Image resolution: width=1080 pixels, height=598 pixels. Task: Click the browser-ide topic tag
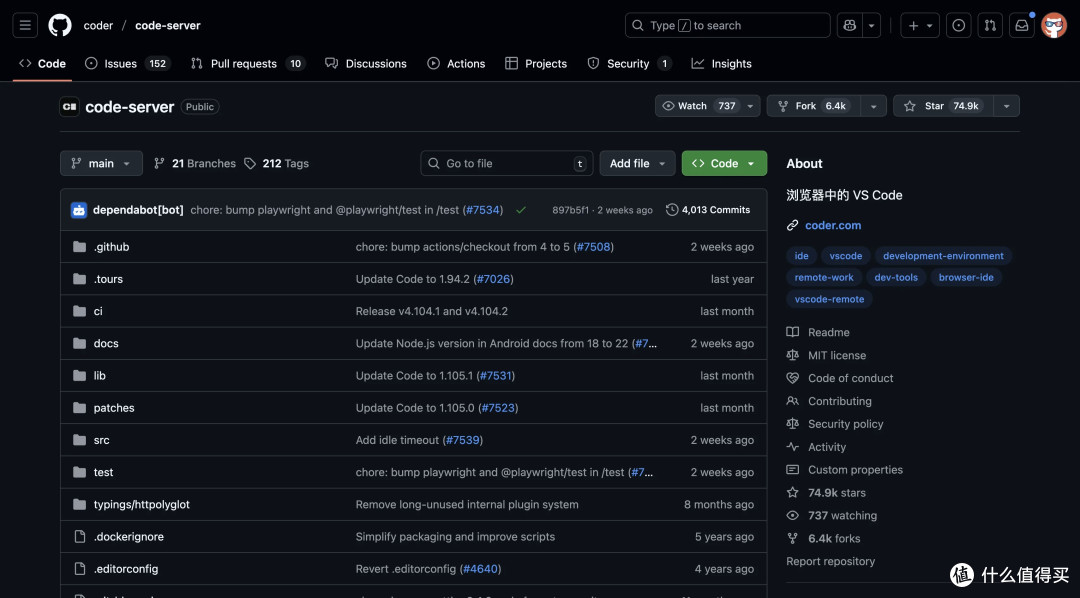point(966,278)
